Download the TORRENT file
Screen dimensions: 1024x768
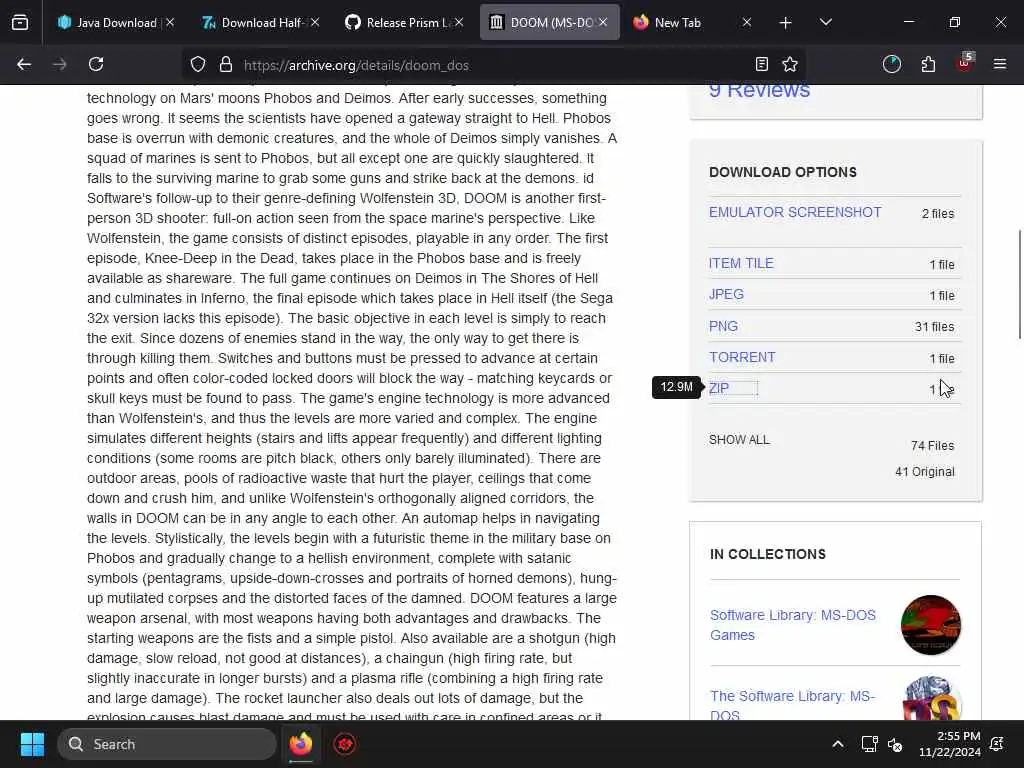coord(742,357)
